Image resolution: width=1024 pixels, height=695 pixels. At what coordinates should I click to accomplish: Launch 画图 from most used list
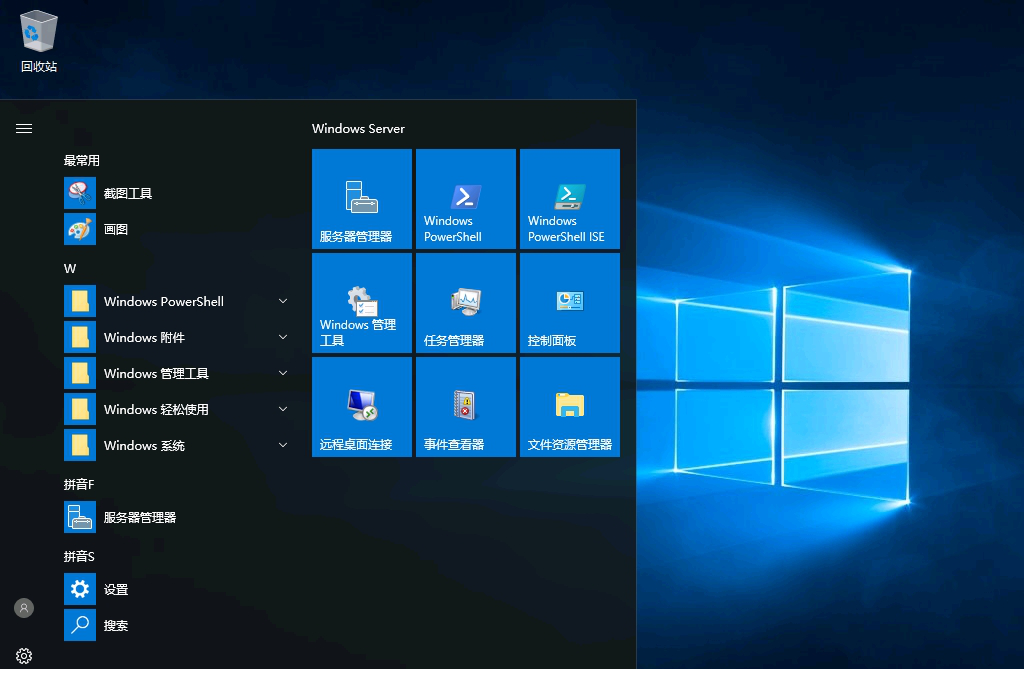(176, 229)
